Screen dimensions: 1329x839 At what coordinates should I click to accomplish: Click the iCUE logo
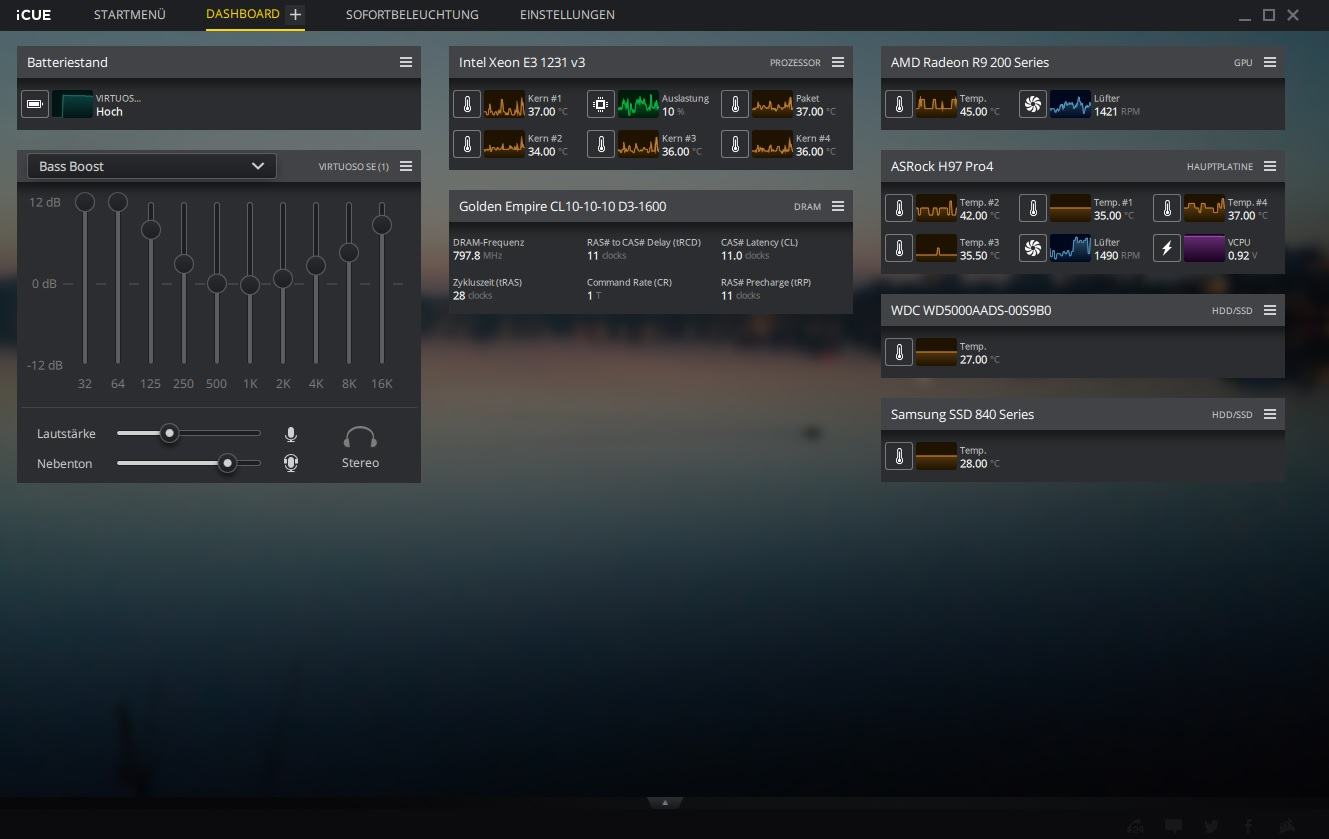coord(34,15)
